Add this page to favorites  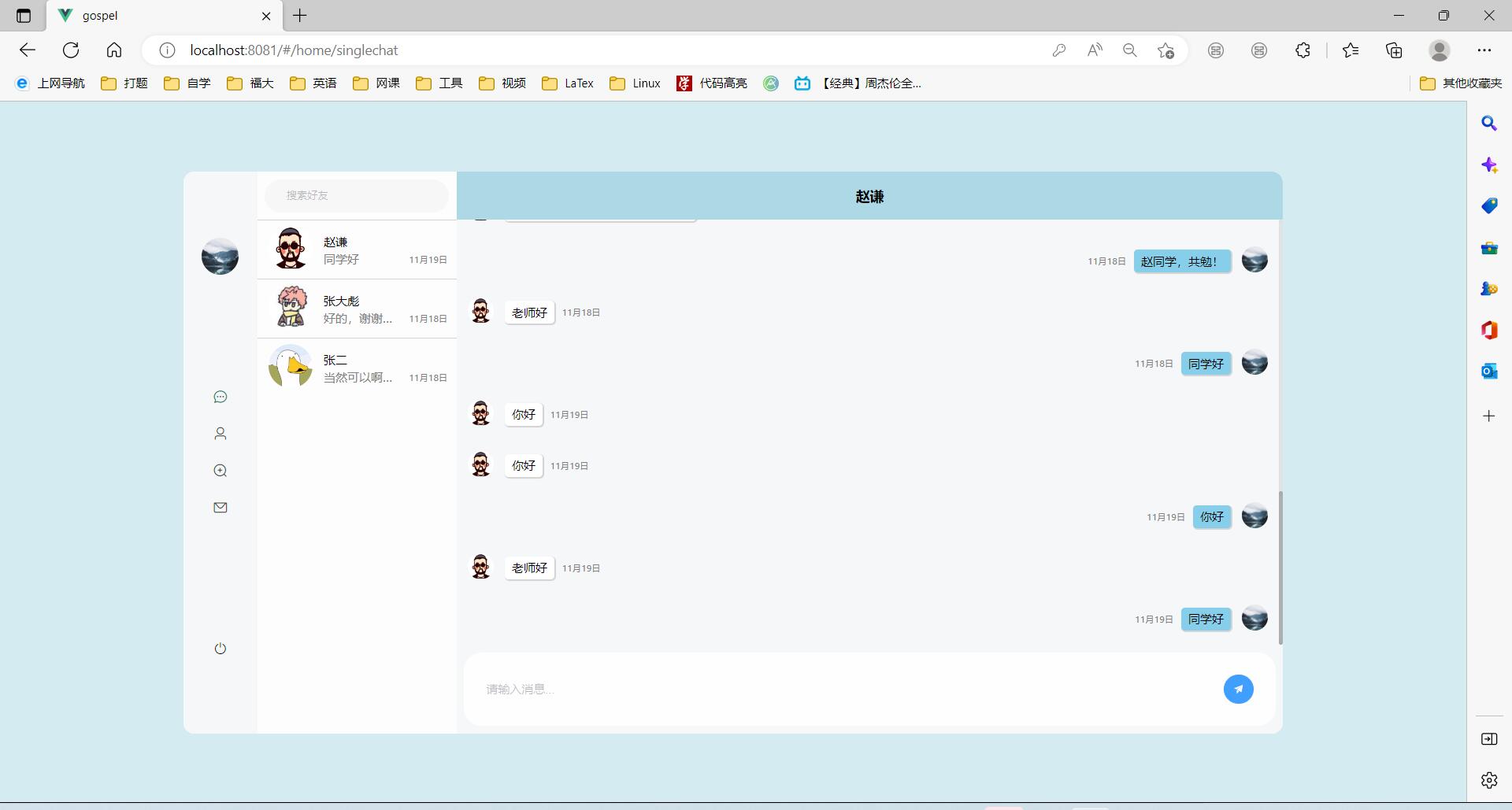pos(1166,50)
